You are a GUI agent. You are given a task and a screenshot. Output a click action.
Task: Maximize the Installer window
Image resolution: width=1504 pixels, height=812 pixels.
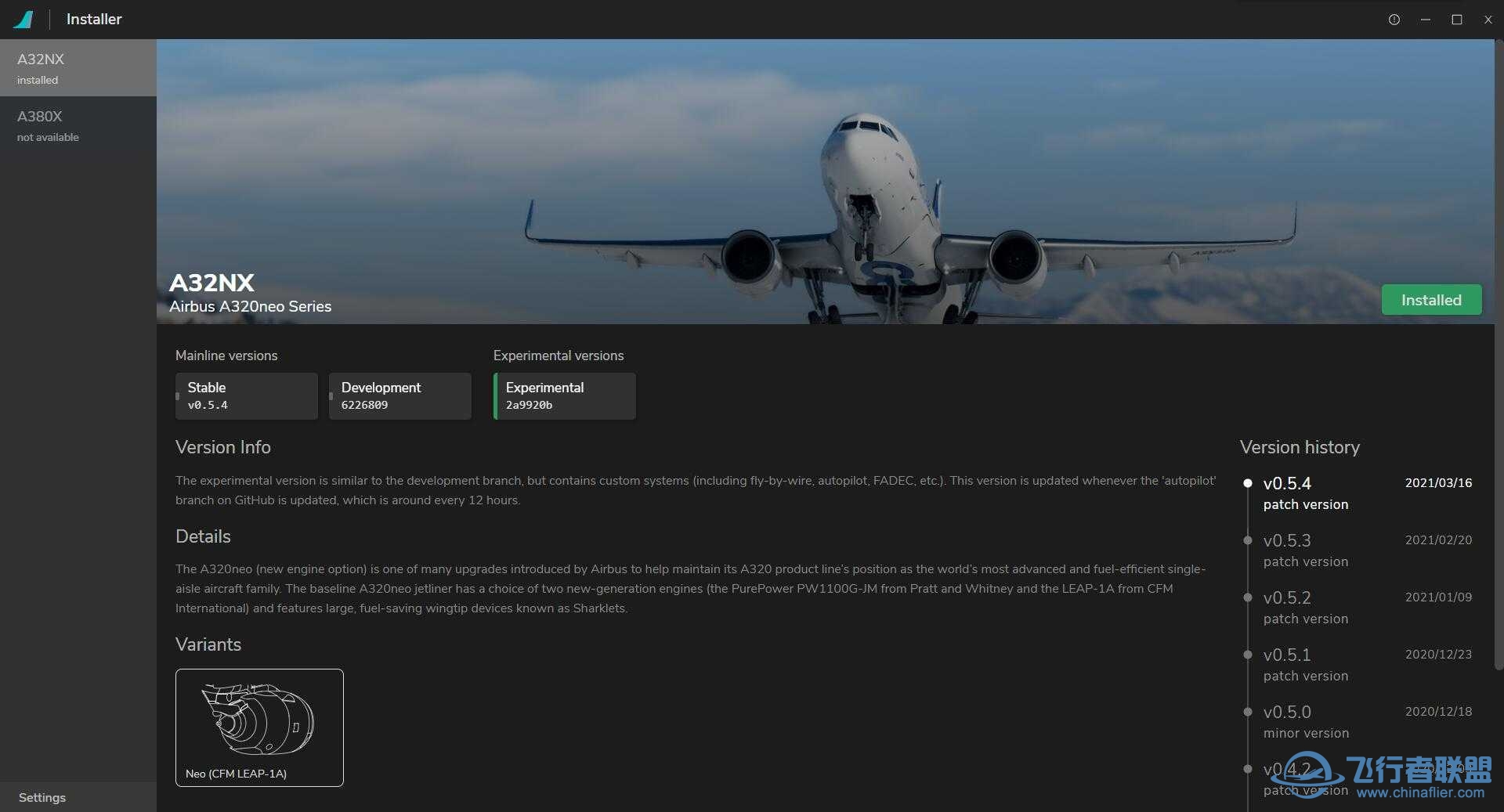tap(1456, 19)
